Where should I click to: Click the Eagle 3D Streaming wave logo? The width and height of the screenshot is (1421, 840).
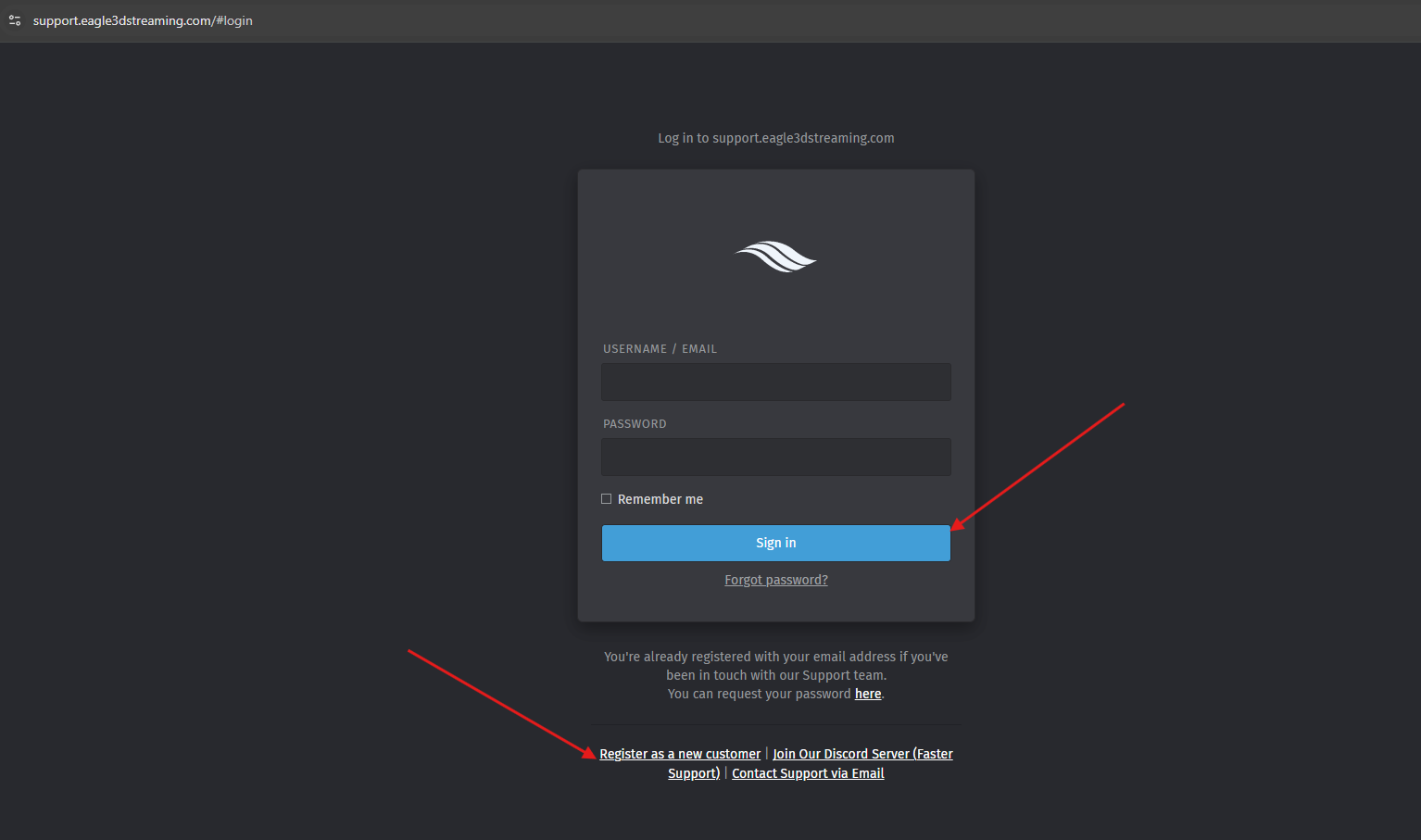point(776,257)
